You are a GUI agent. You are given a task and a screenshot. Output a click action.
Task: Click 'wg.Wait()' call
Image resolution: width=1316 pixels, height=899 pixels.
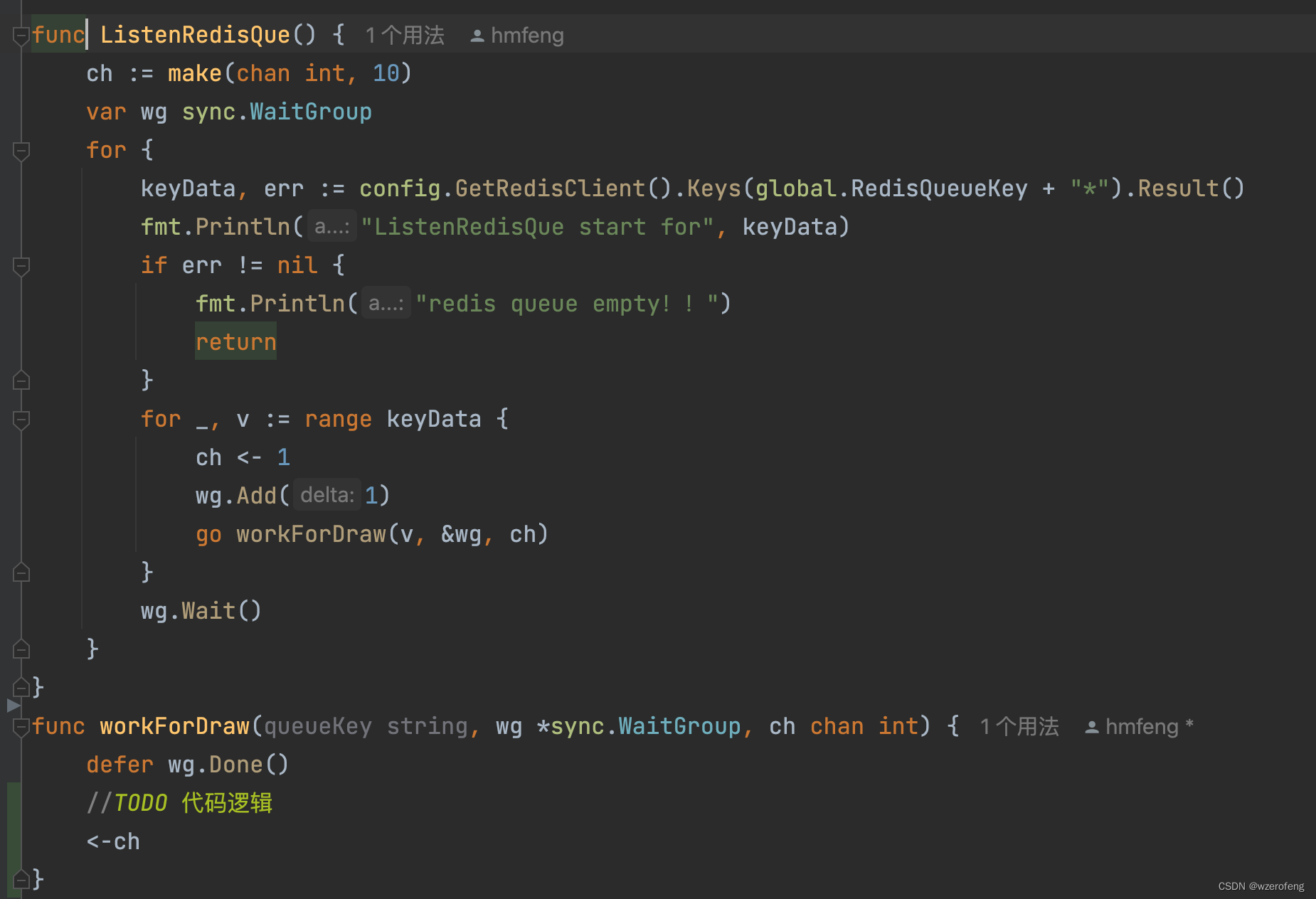click(x=201, y=612)
